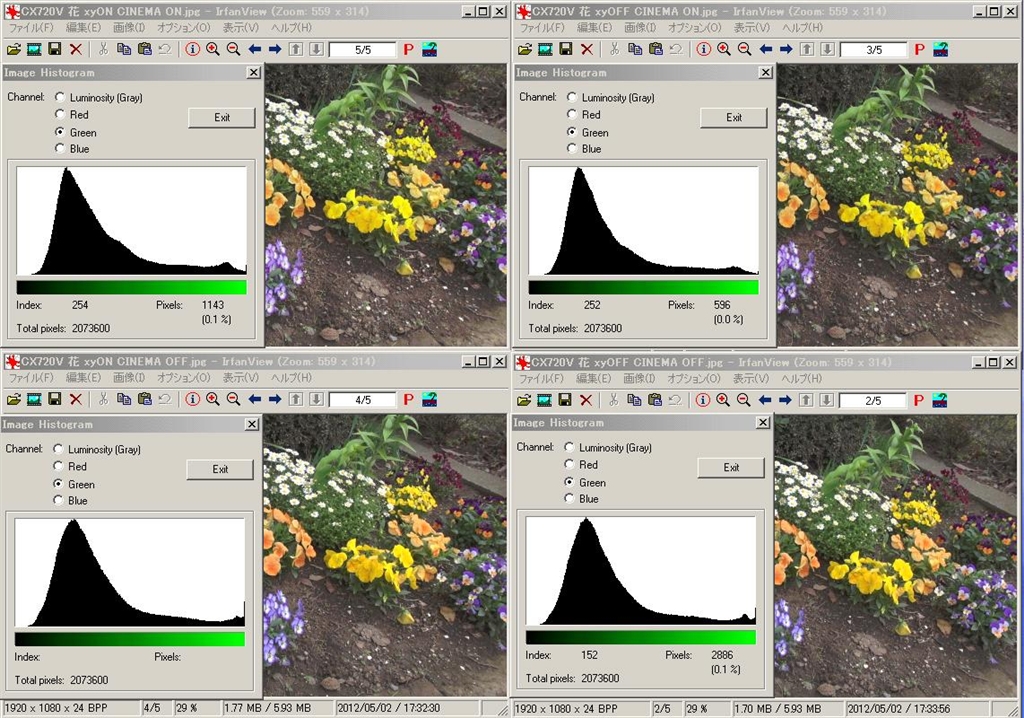Click Cut scissors icon in xyOFF CINEMA ON window
The width and height of the screenshot is (1024, 718).
(x=614, y=49)
